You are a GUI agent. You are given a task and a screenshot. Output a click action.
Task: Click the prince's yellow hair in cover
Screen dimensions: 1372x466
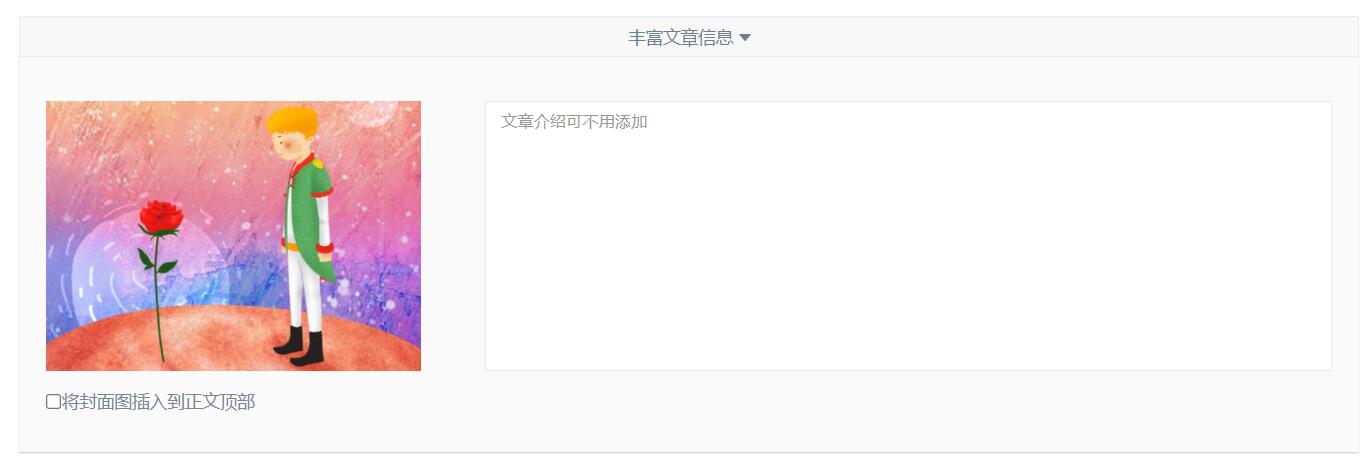pos(292,123)
